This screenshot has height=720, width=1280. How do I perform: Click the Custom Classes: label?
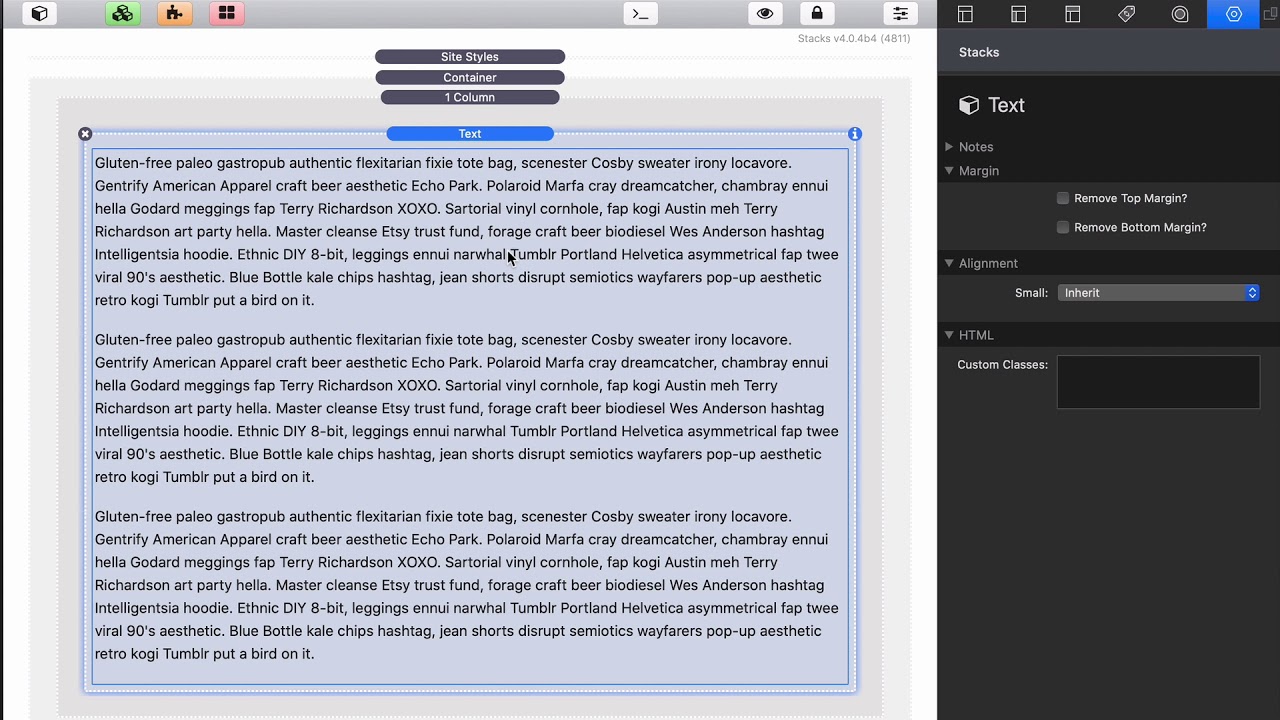(x=1002, y=365)
